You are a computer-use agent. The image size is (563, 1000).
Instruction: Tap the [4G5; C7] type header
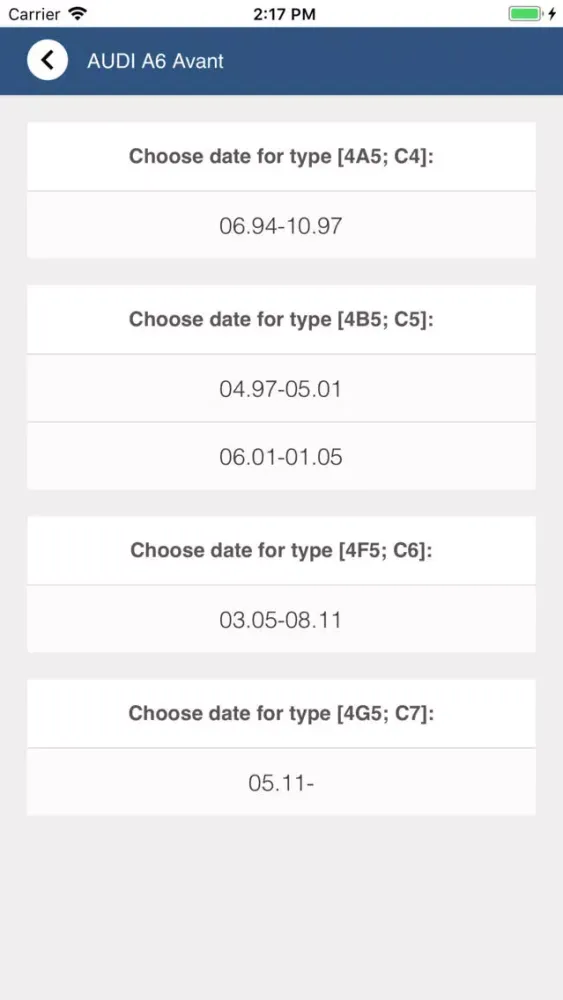(x=281, y=714)
